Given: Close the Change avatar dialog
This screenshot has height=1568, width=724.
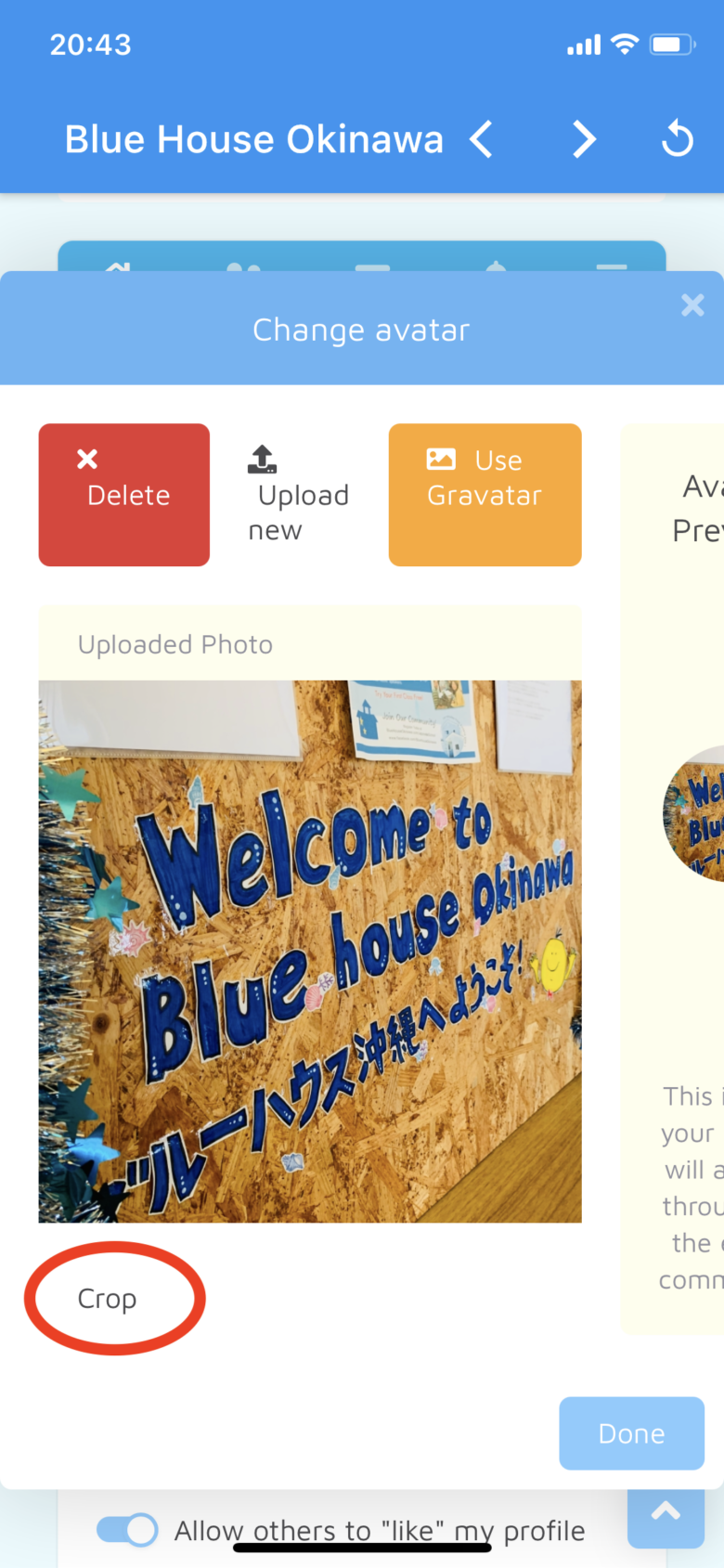Looking at the screenshot, I should point(692,305).
